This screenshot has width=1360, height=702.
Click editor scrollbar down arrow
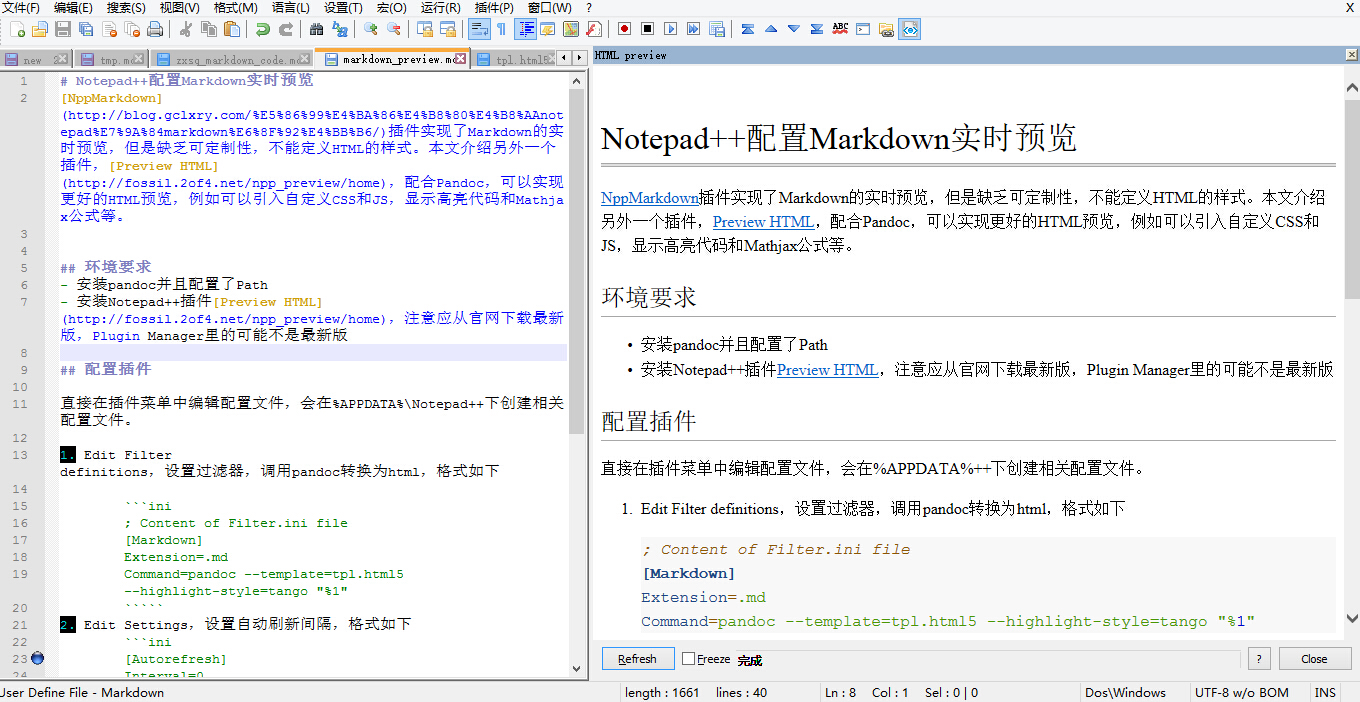pos(578,668)
